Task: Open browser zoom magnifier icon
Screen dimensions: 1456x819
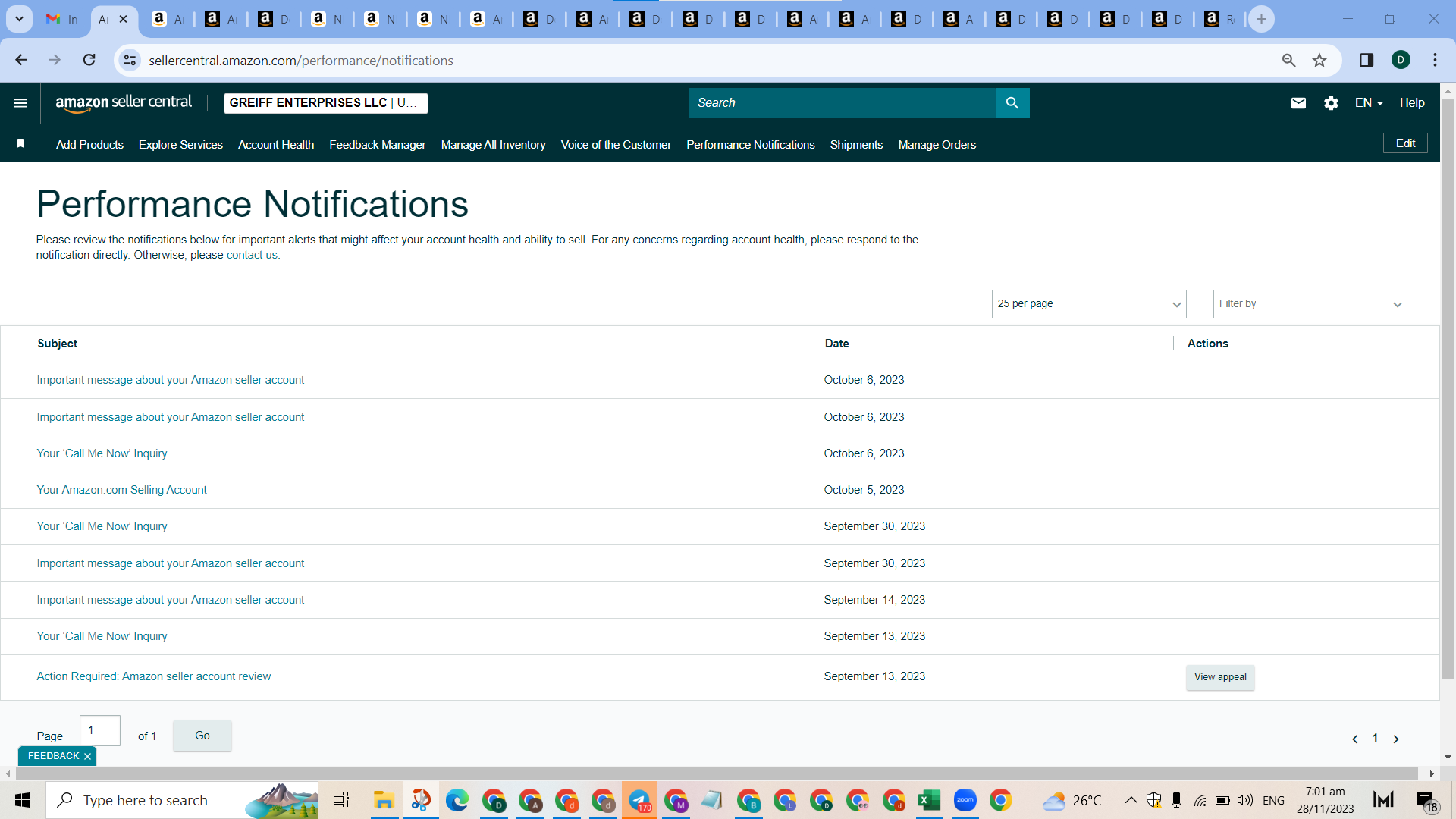Action: point(1288,60)
